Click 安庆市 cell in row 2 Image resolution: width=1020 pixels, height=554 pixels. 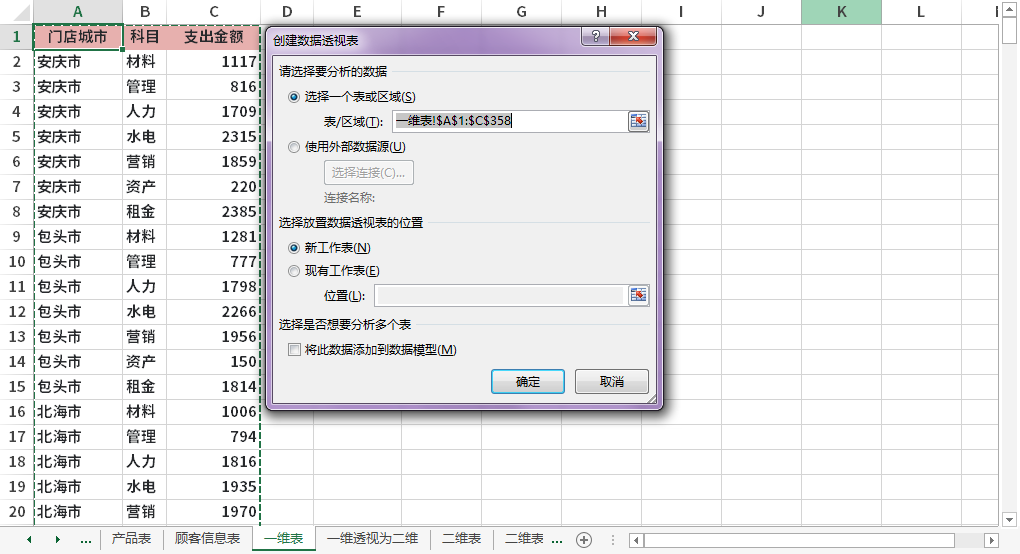pos(77,62)
